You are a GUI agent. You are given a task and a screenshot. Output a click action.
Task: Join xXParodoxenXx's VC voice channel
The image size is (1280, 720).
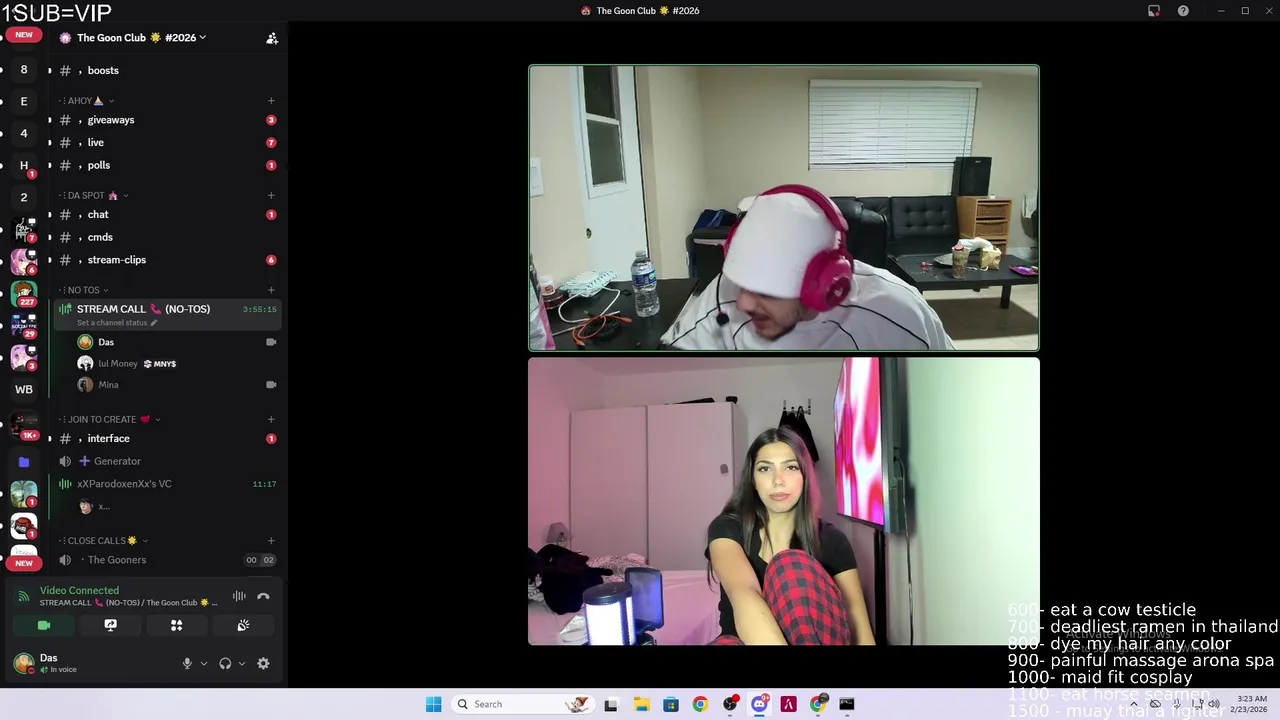(x=167, y=484)
